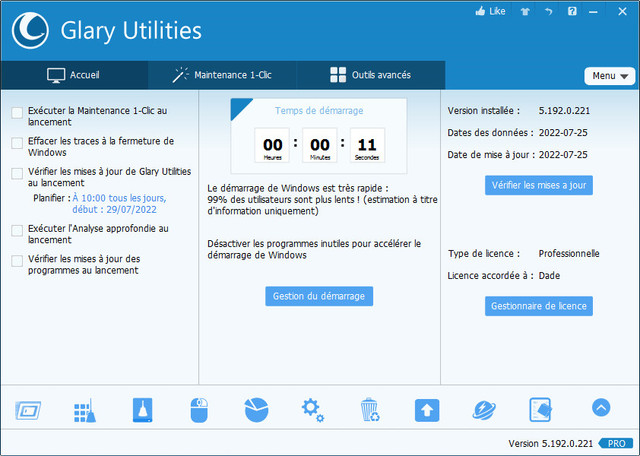
Task: Open the browser assistant planet icon
Action: point(484,410)
